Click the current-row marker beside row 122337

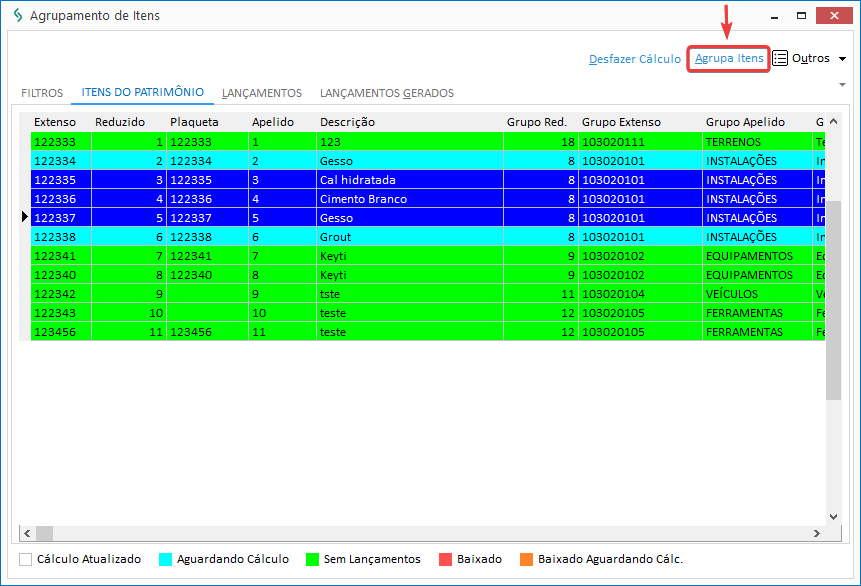pos(25,217)
